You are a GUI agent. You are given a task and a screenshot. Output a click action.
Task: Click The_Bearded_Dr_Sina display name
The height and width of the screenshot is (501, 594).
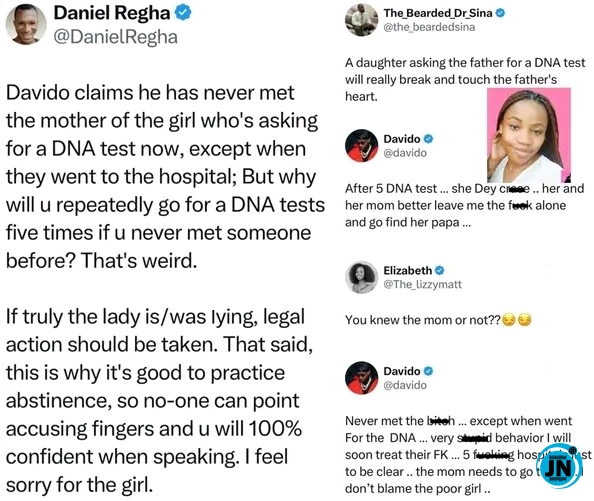point(438,13)
